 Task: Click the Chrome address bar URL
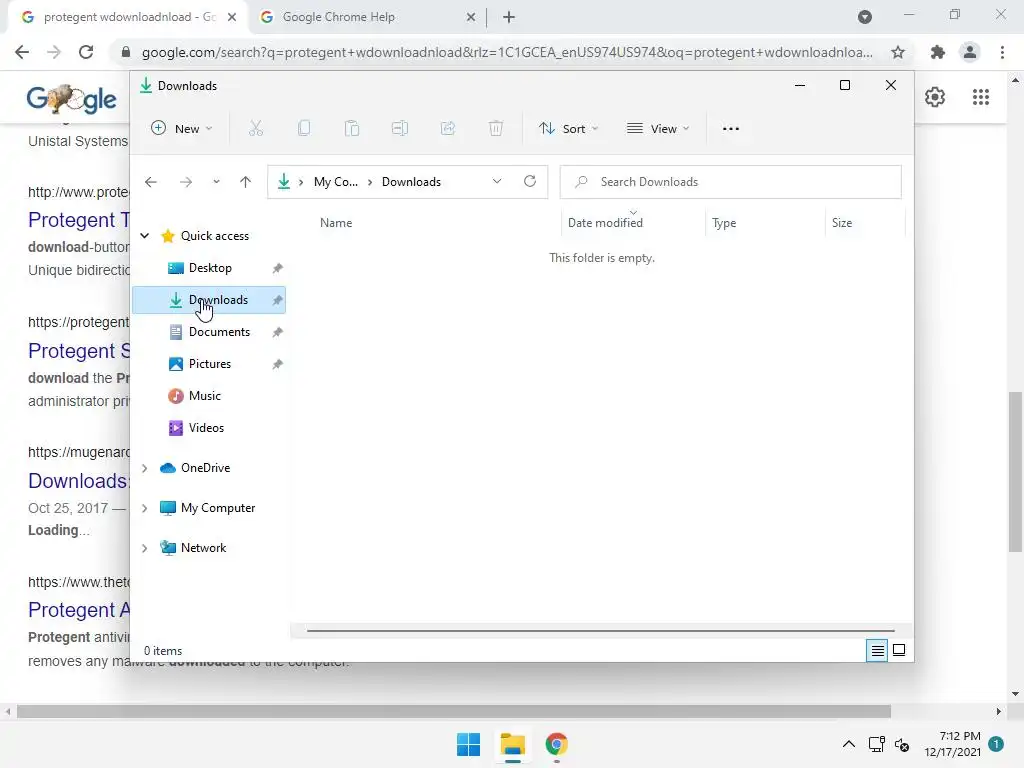(507, 52)
